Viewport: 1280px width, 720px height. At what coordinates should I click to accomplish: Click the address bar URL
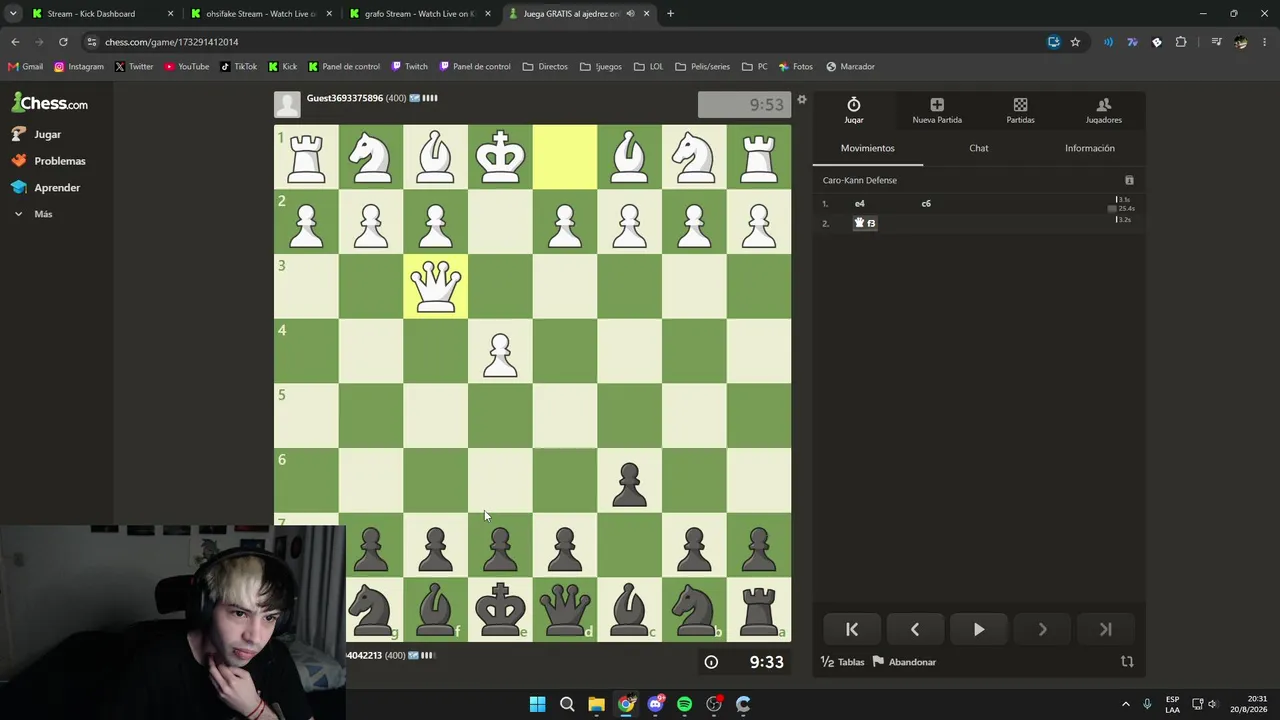coord(171,42)
